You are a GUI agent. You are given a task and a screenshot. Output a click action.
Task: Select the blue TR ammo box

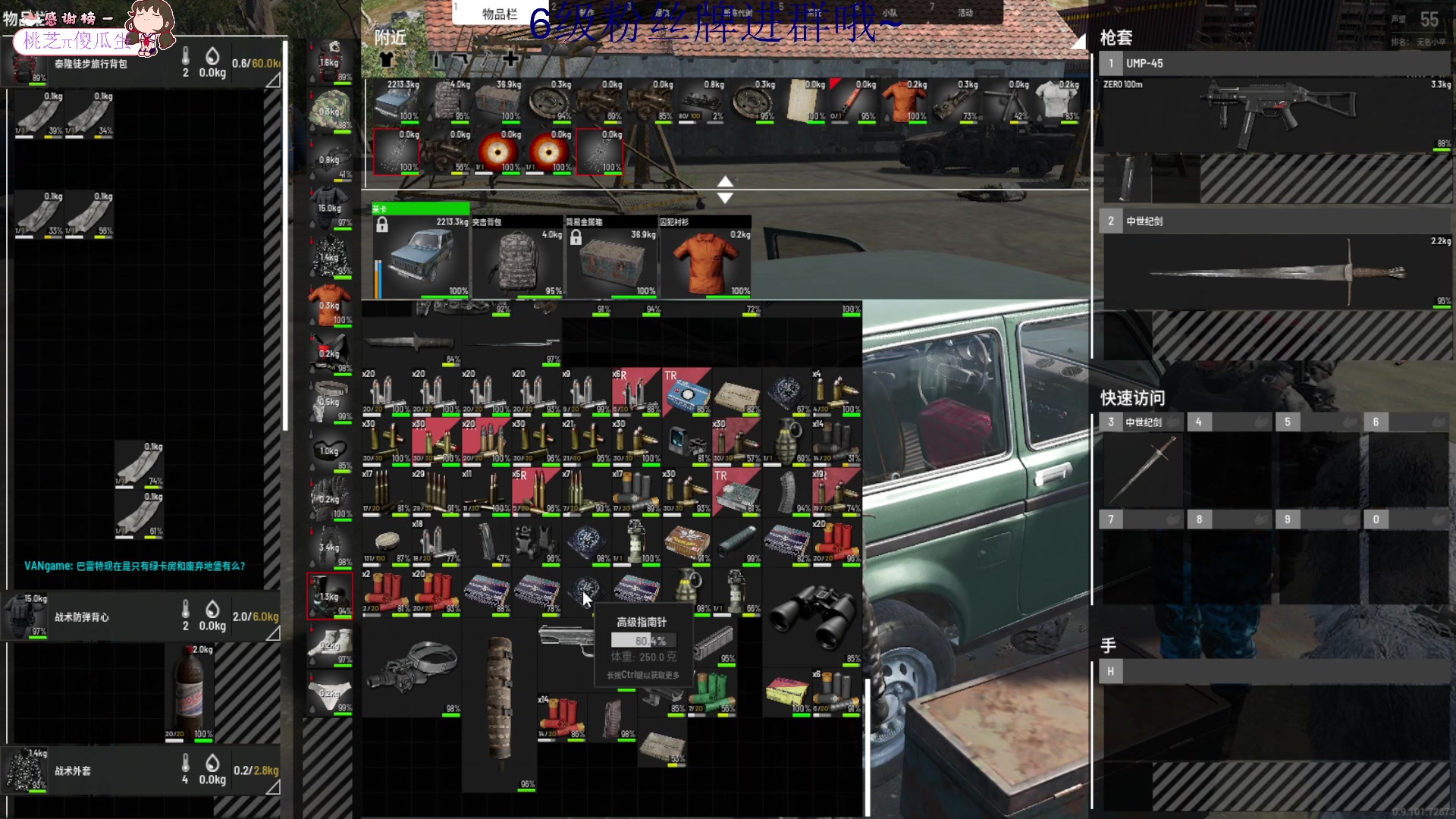(x=687, y=391)
